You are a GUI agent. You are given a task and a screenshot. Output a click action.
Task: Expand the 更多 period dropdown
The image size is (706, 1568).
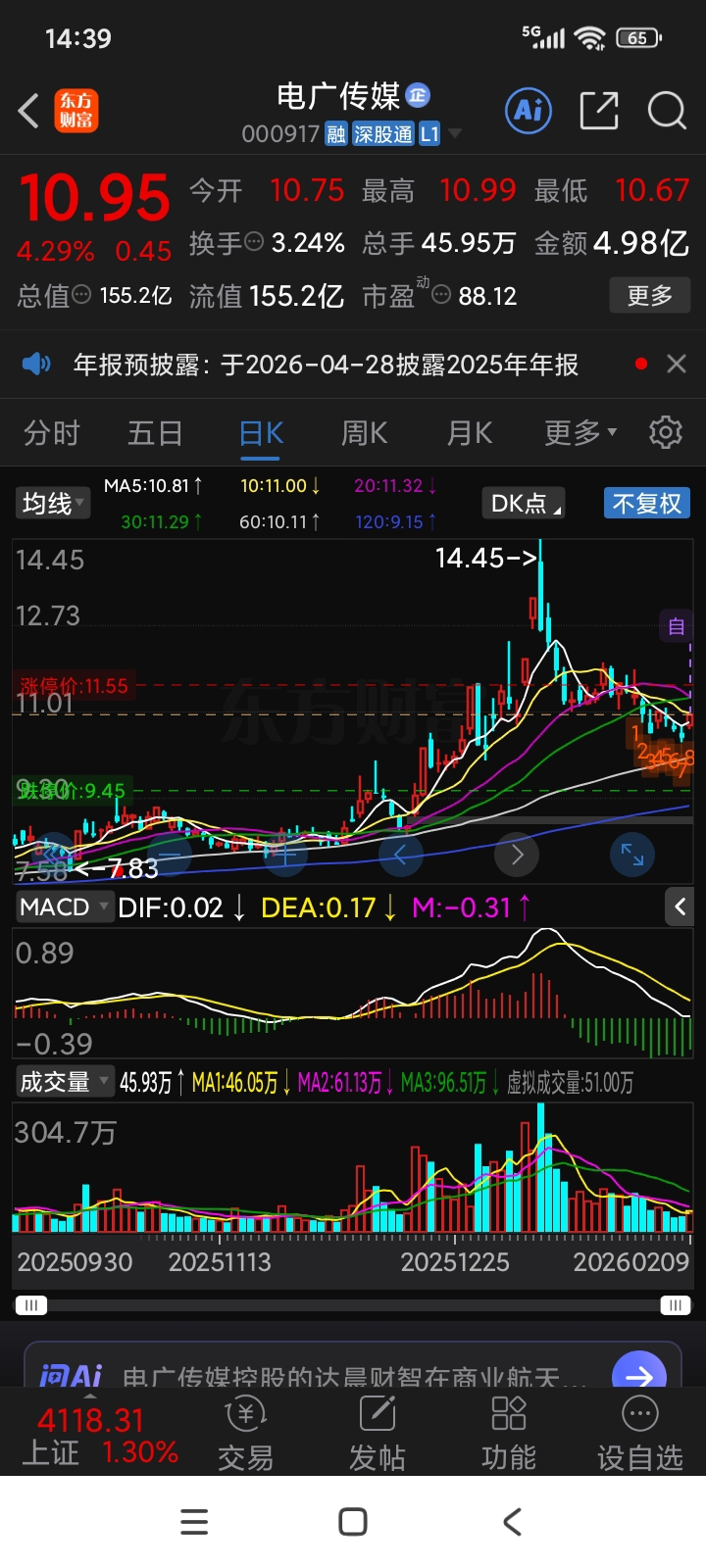(x=580, y=432)
